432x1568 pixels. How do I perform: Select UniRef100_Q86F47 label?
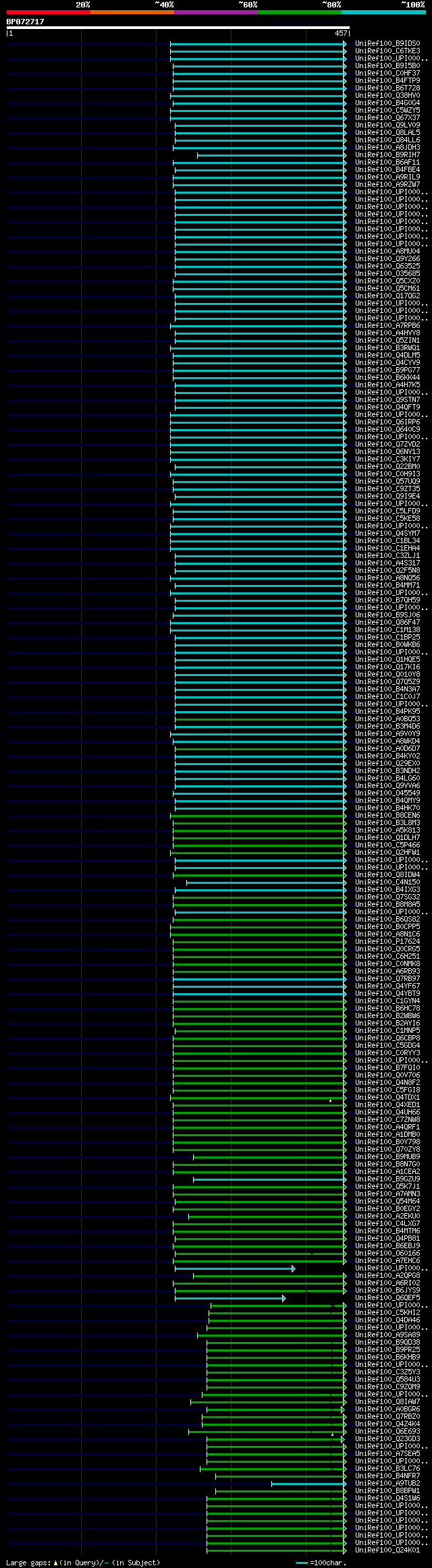coord(387,623)
